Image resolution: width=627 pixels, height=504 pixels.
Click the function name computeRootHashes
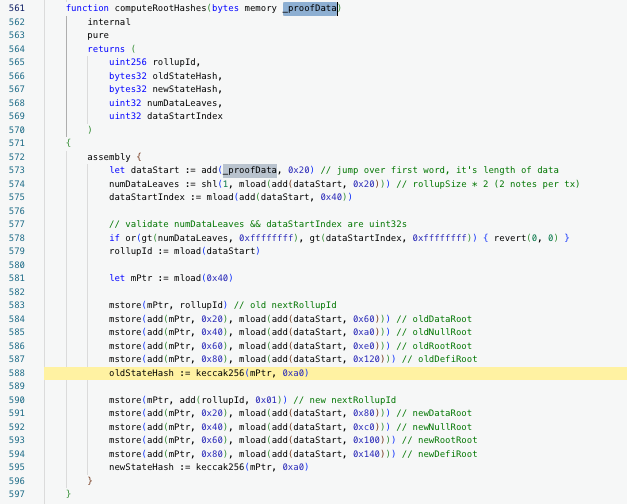pos(160,8)
